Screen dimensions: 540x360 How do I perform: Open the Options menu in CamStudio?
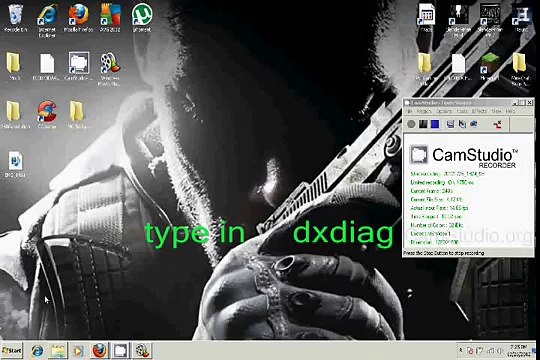(444, 111)
